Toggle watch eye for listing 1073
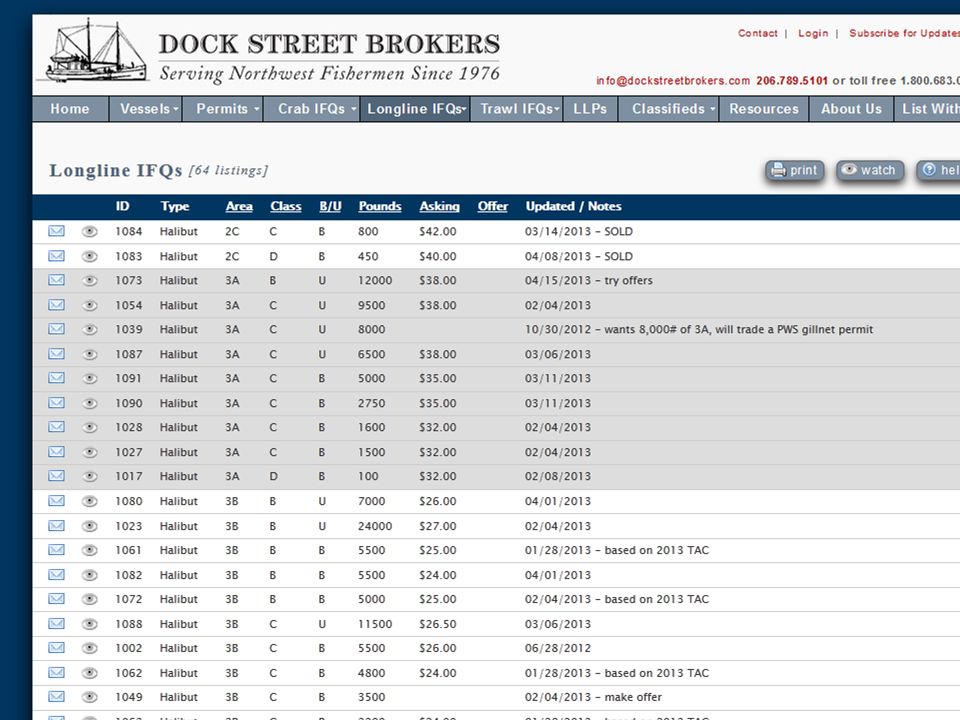 89,280
